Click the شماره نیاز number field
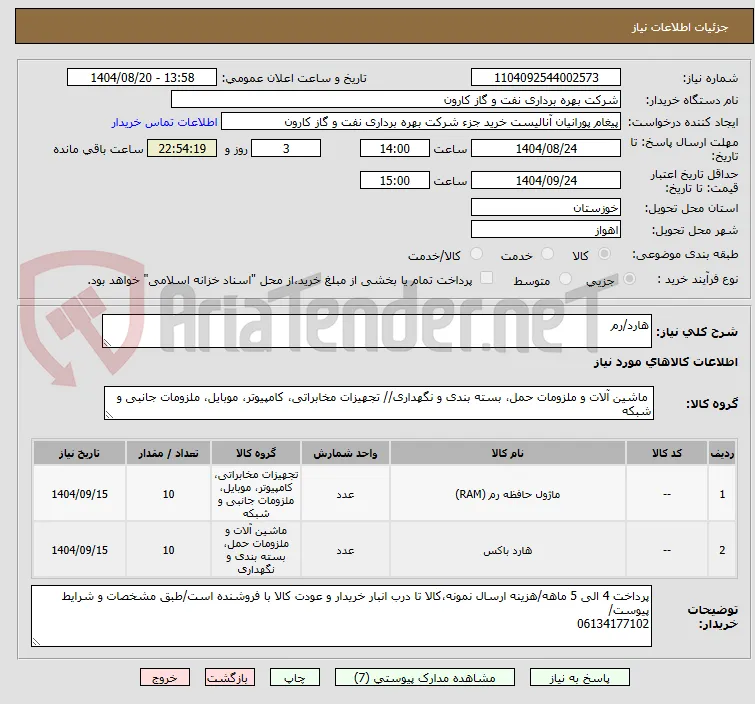Viewport: 755px width, 704px height. click(546, 78)
